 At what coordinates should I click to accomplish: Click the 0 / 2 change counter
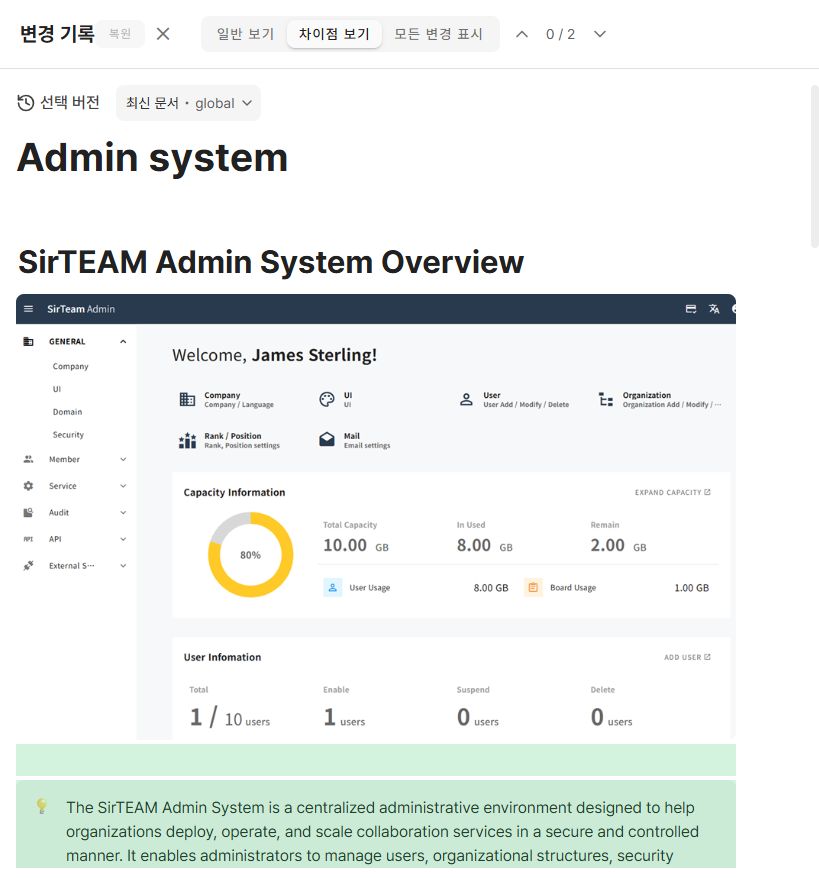[x=560, y=34]
